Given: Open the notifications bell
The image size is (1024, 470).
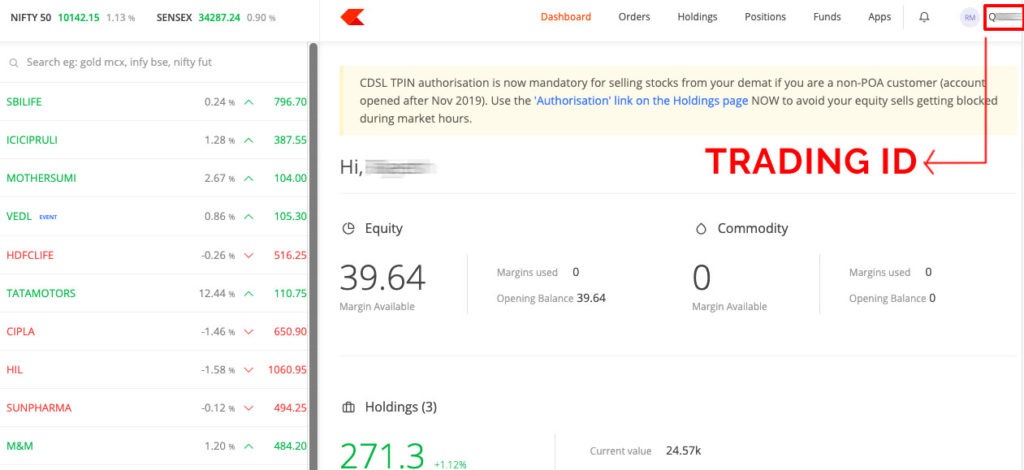Looking at the screenshot, I should coord(924,18).
